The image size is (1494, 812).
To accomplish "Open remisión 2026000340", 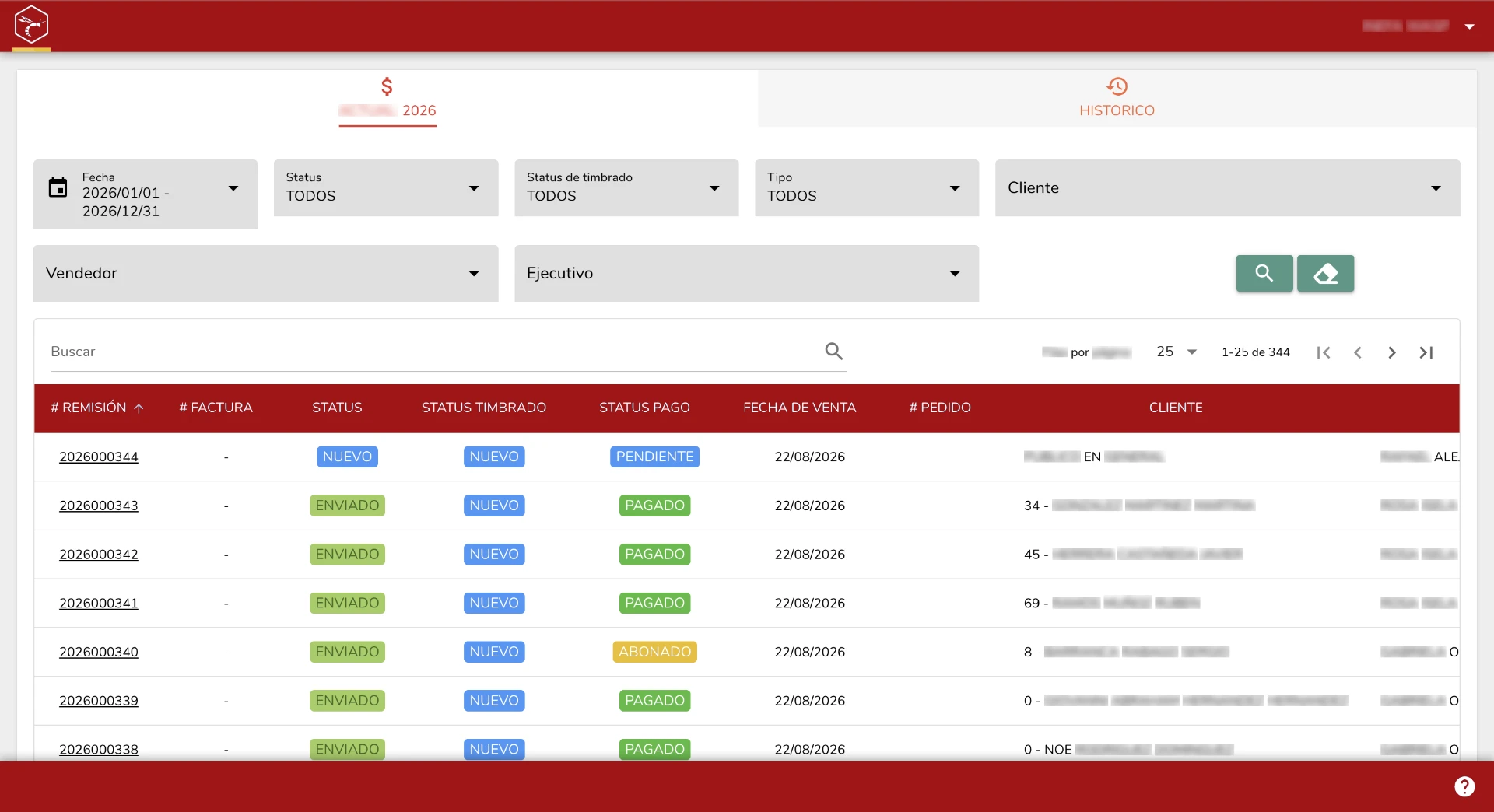I will 99,652.
